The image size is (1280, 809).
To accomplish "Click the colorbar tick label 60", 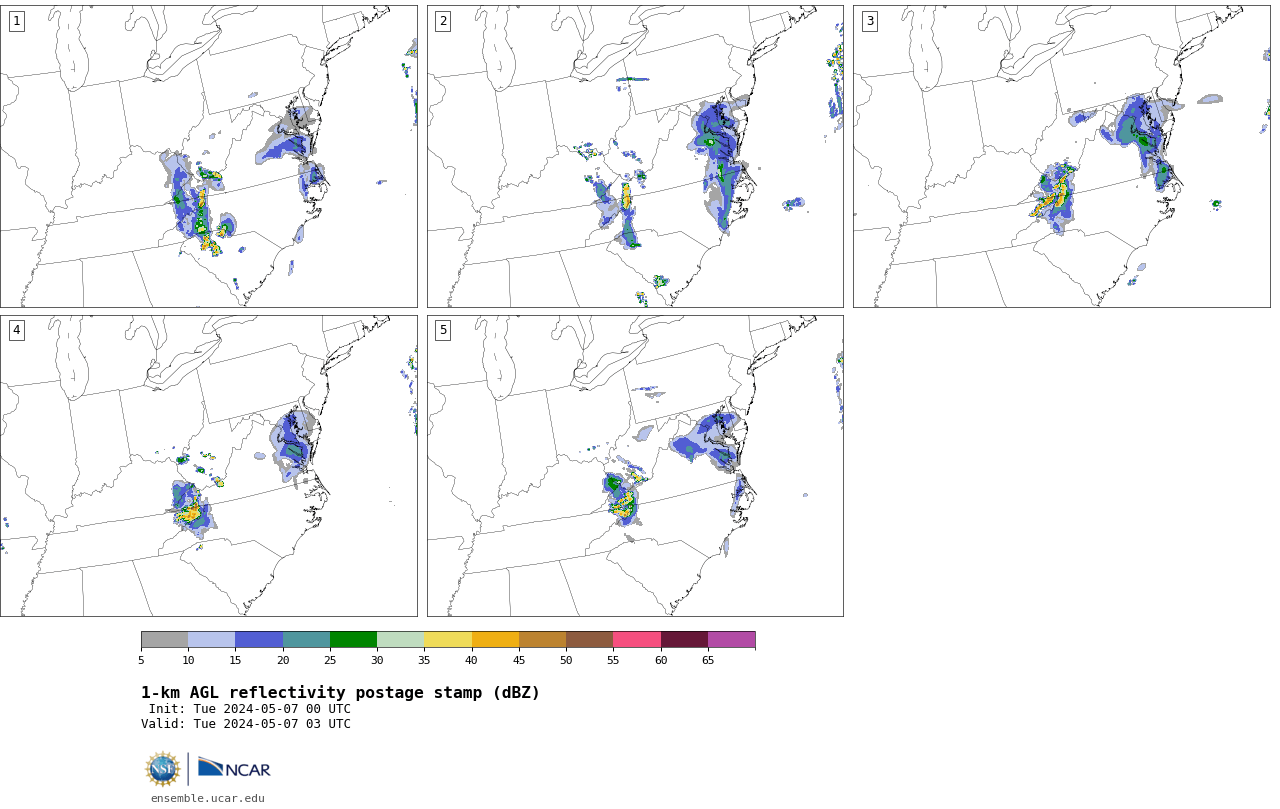I will pos(661,660).
